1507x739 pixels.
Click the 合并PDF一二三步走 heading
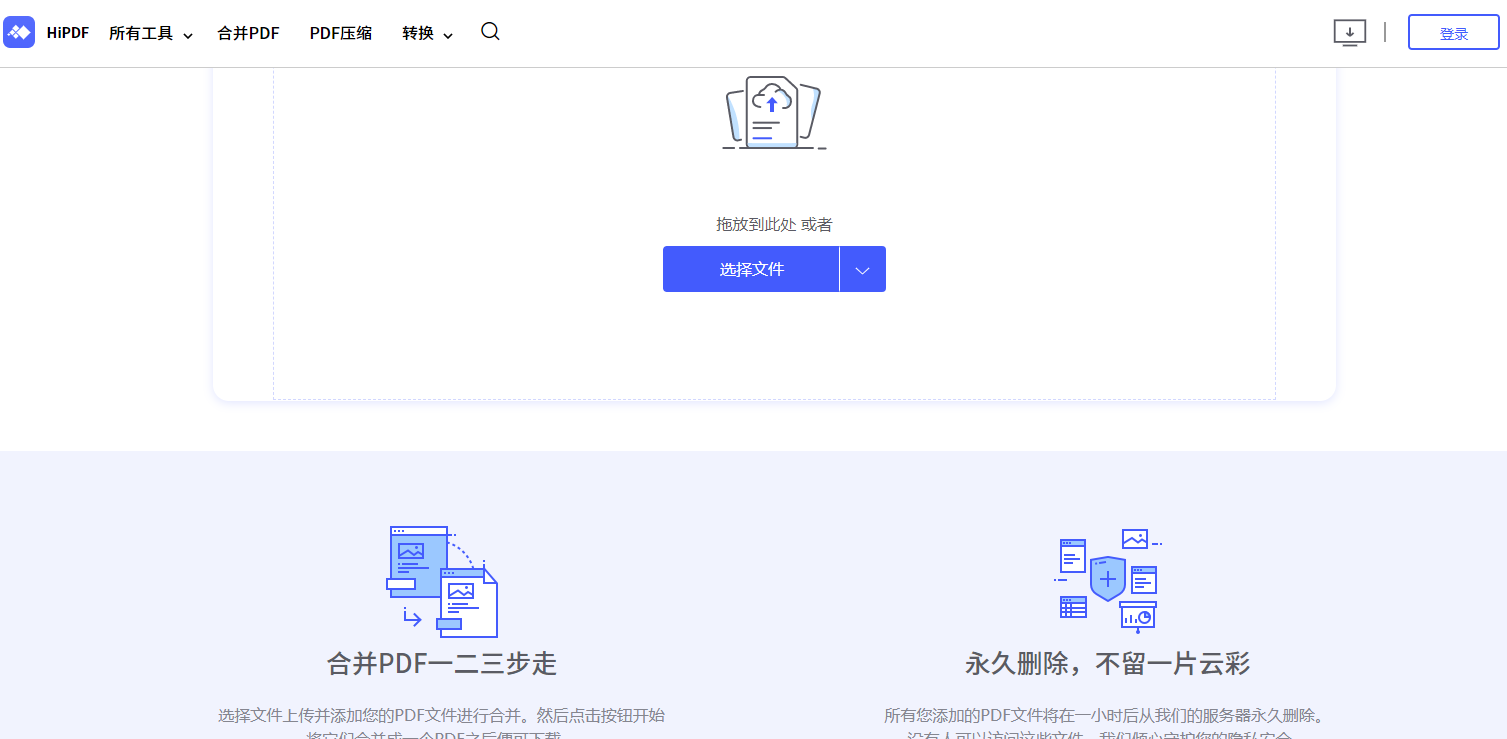coord(441,662)
